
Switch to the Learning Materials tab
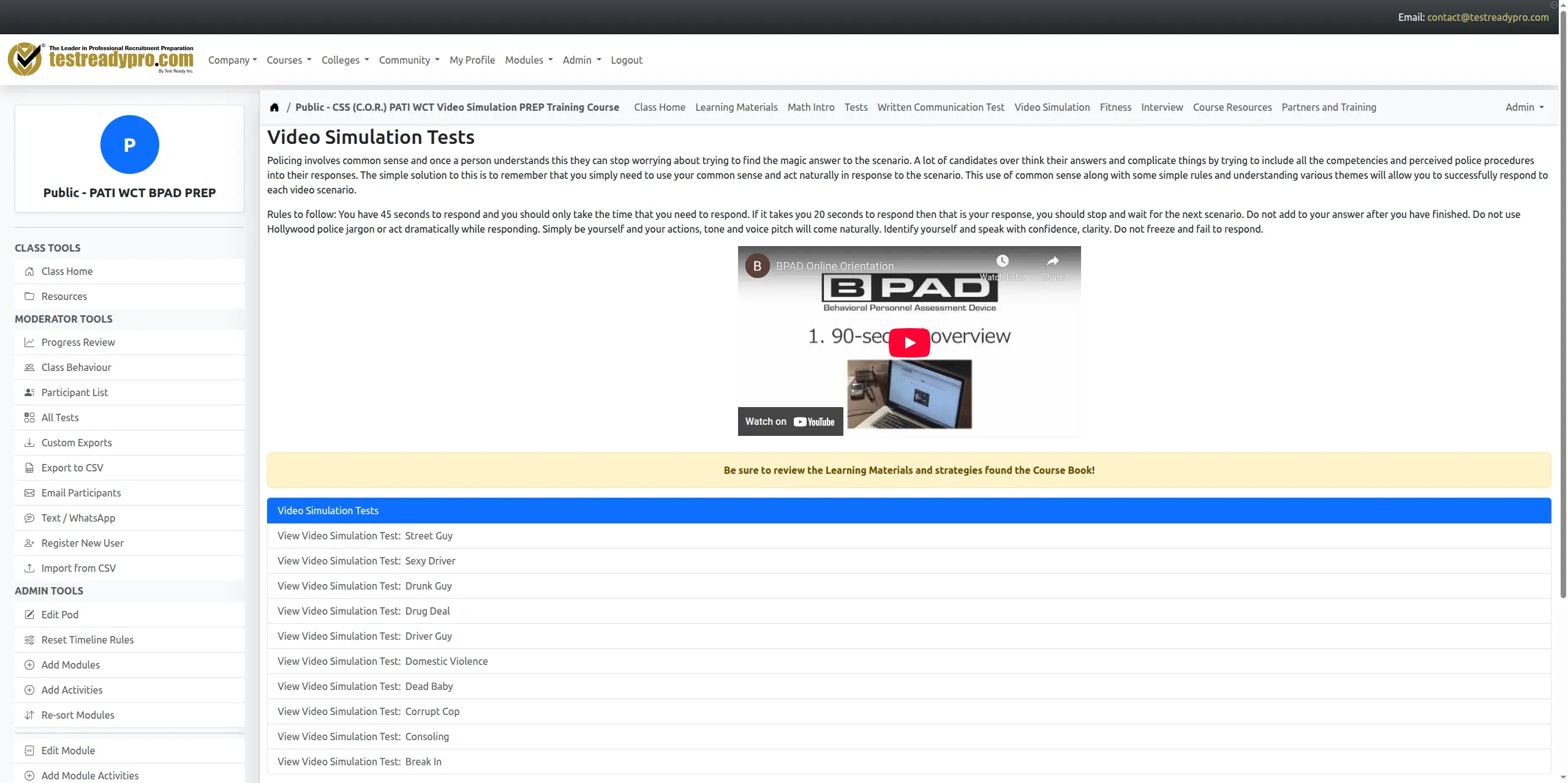(736, 107)
